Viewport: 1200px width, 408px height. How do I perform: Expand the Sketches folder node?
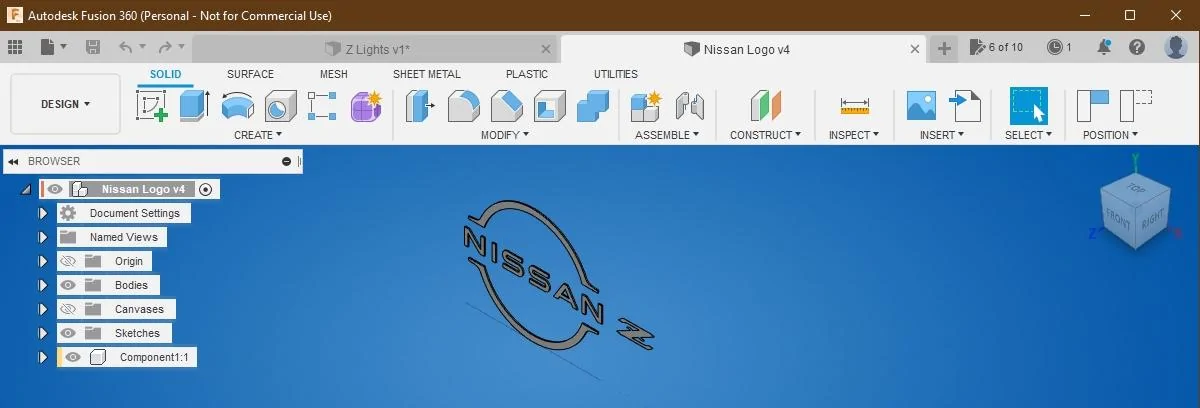click(43, 333)
